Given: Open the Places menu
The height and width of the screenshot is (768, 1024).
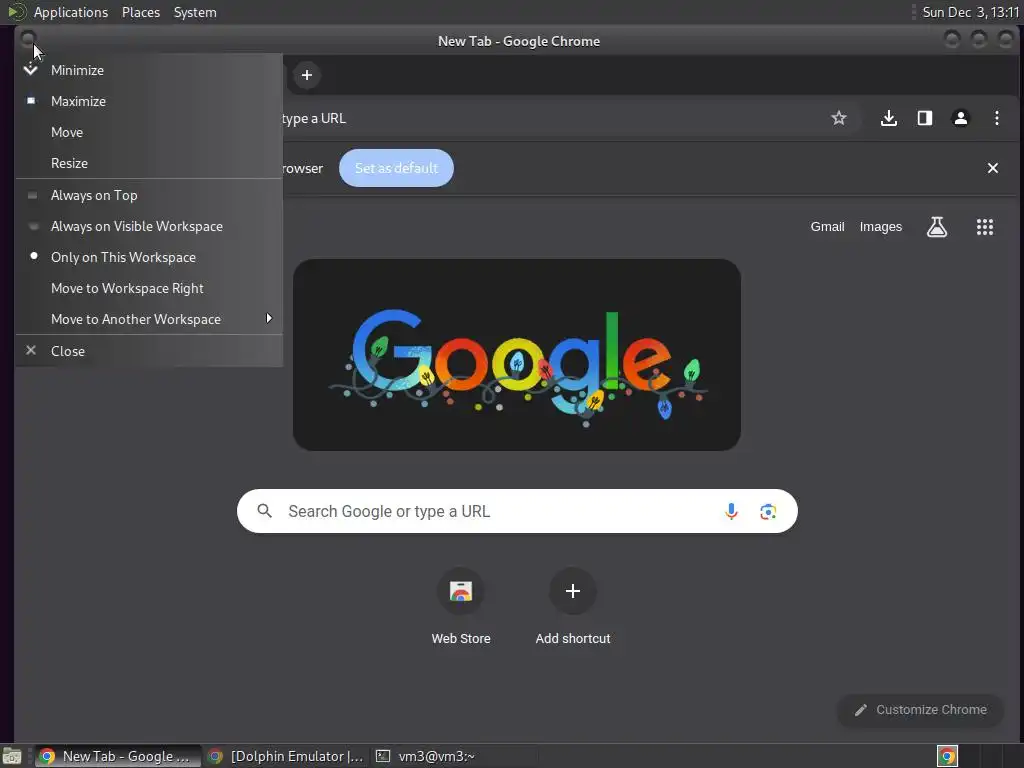Looking at the screenshot, I should pyautogui.click(x=140, y=12).
